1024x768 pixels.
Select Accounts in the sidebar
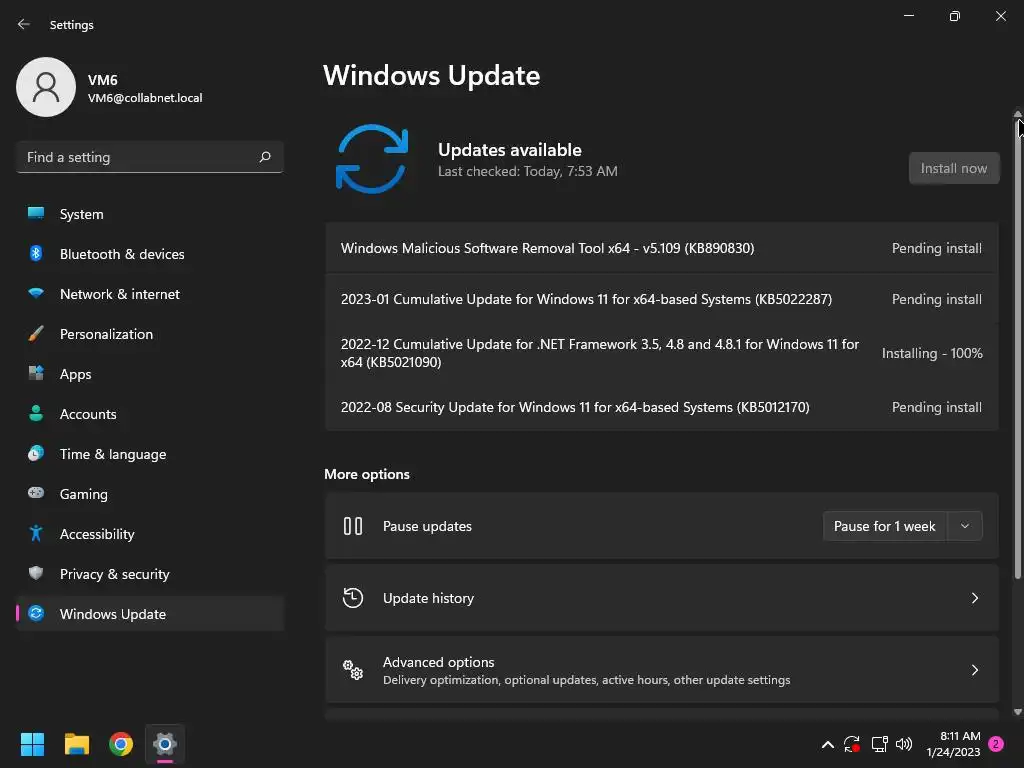(x=150, y=414)
